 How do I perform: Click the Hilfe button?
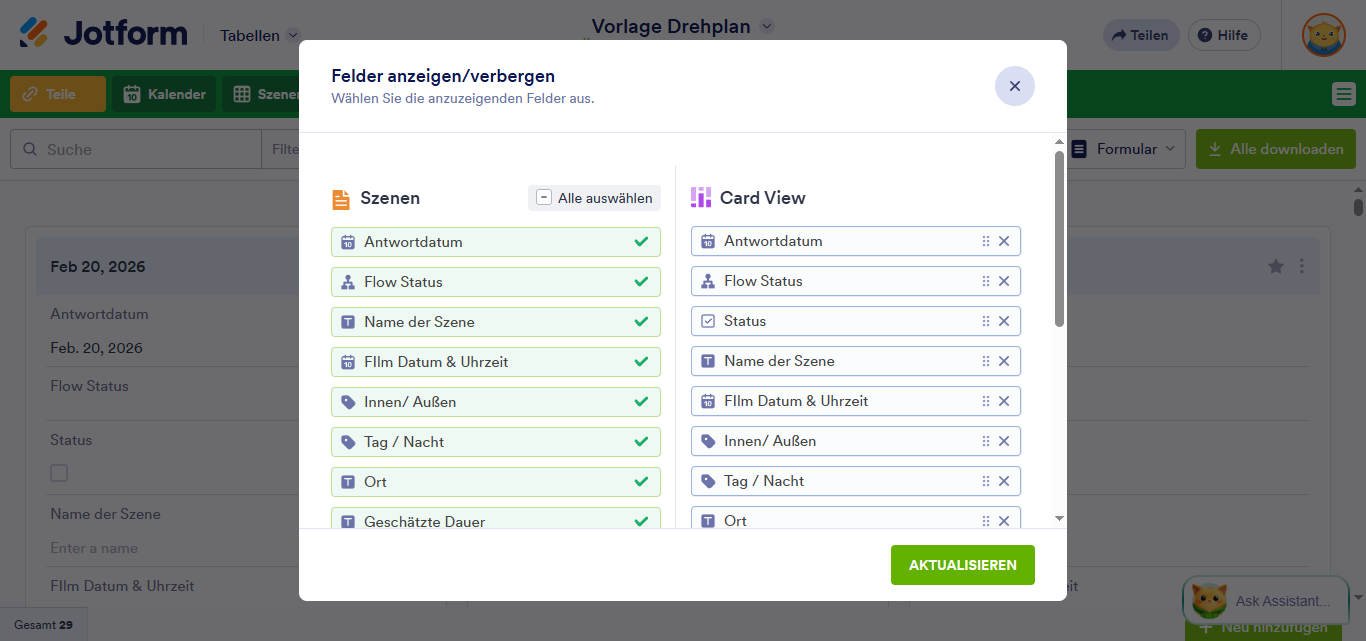[1223, 35]
